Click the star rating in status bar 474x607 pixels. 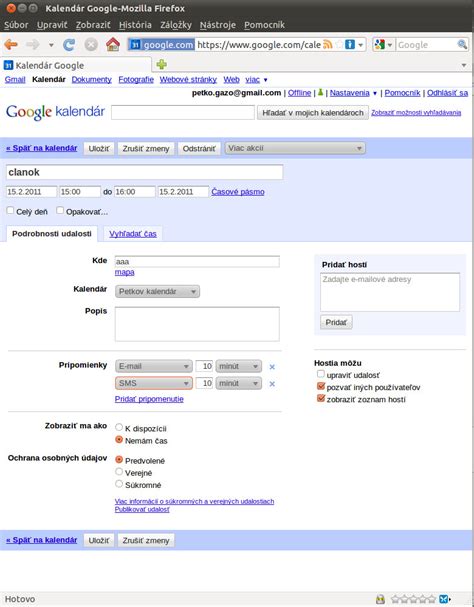pos(414,599)
